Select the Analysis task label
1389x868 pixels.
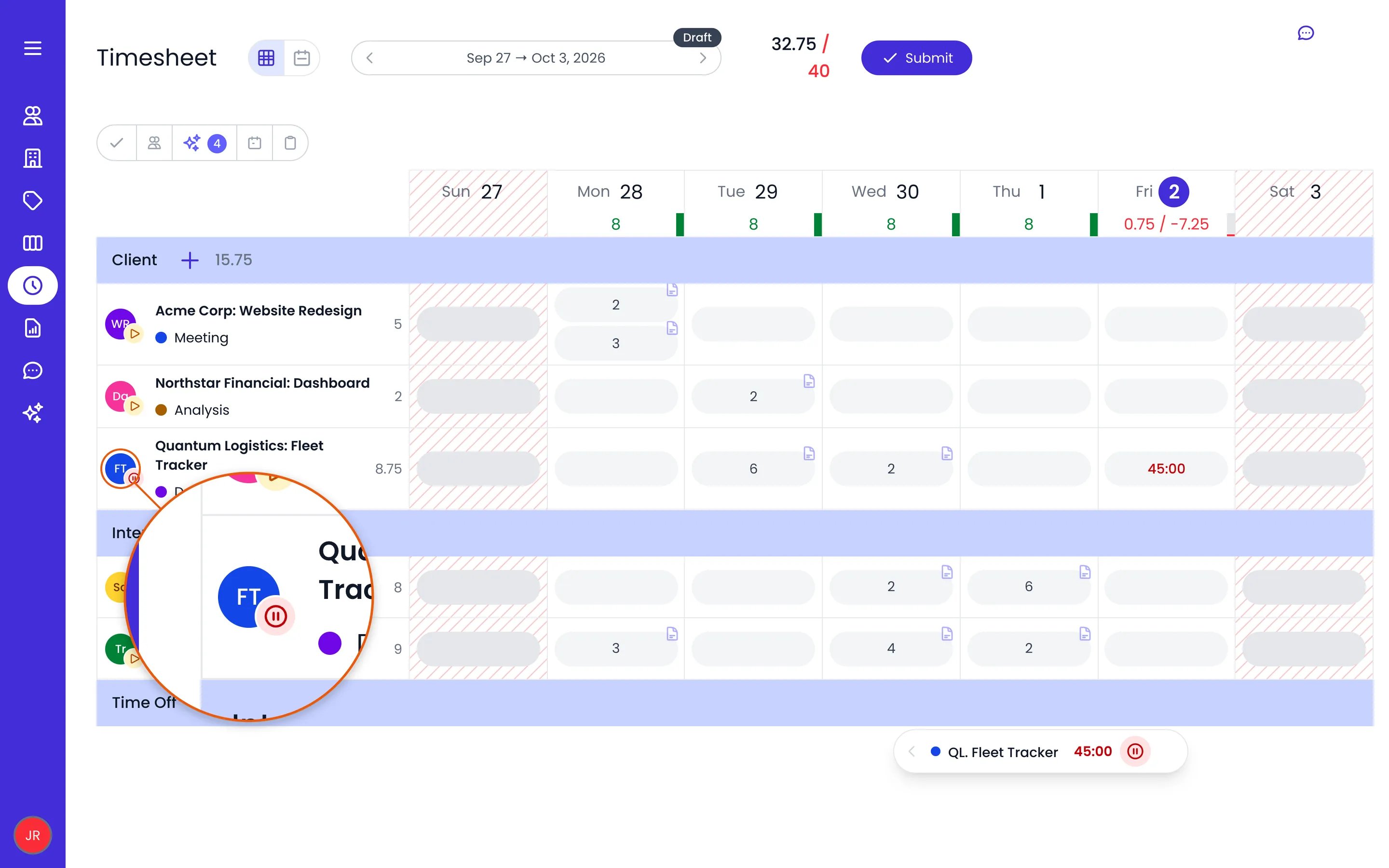pyautogui.click(x=202, y=410)
